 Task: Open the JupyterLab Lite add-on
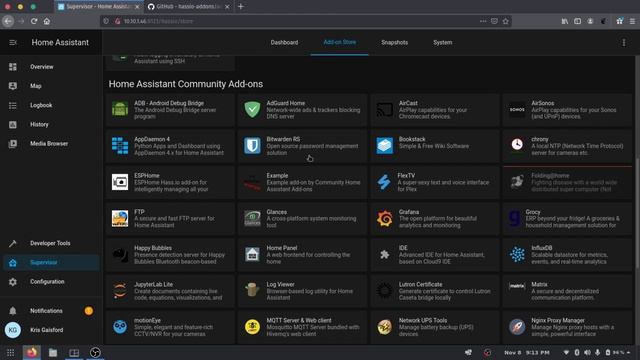point(170,291)
